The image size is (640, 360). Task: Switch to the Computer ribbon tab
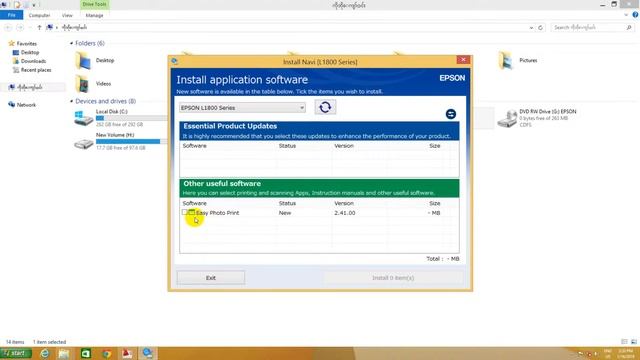39,16
